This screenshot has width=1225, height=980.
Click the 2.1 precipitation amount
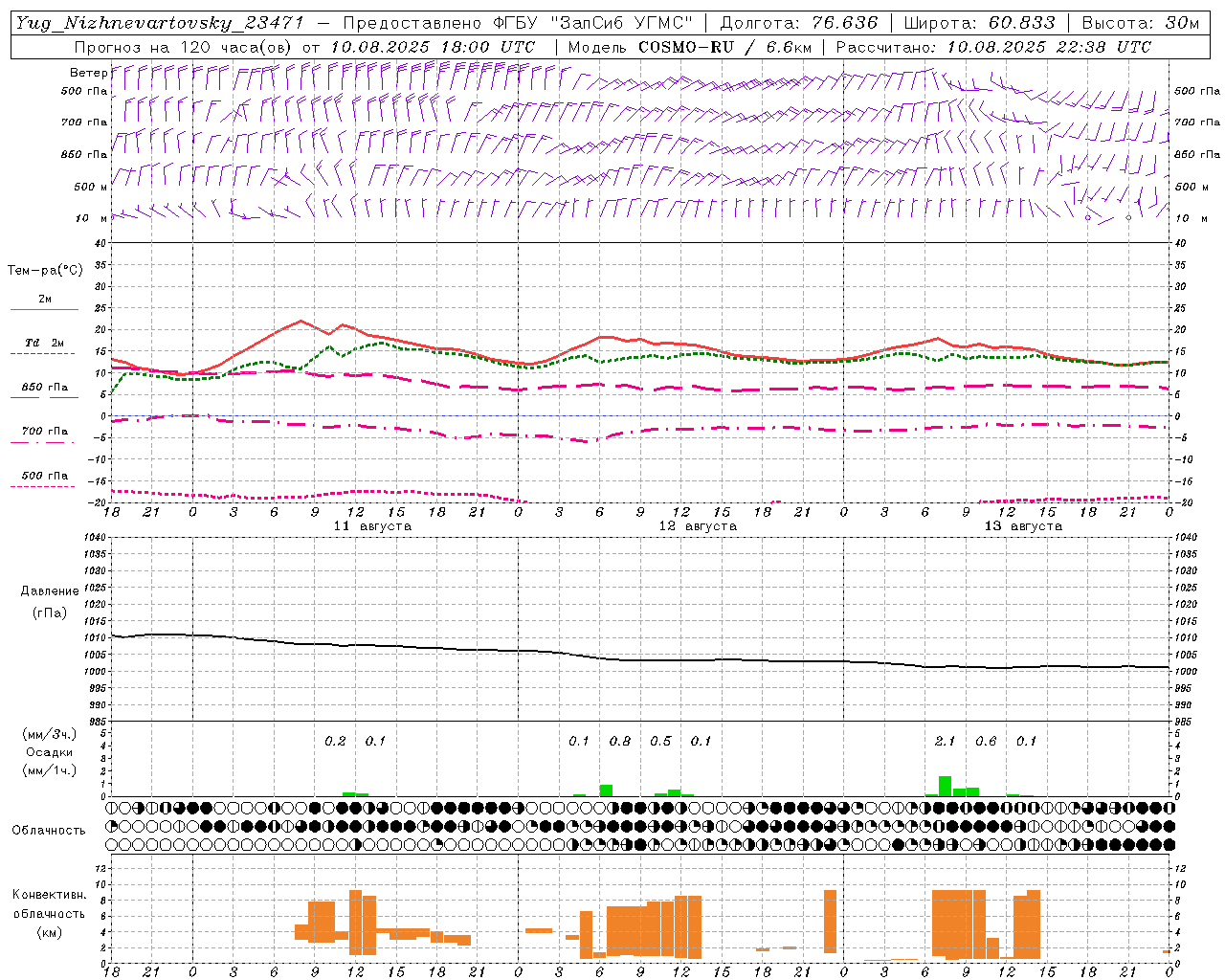tap(946, 741)
